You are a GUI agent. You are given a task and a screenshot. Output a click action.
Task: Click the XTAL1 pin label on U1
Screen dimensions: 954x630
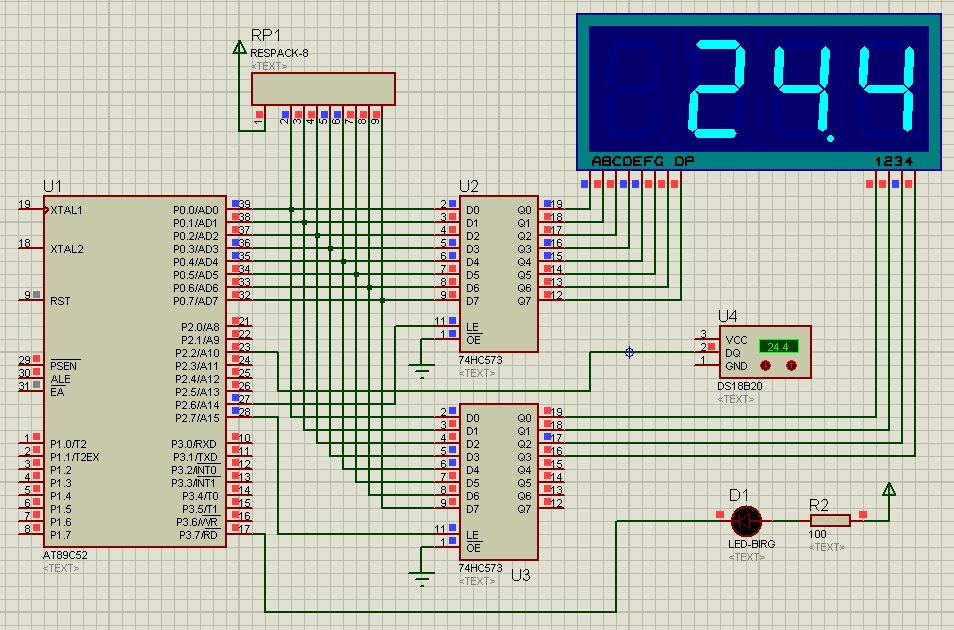click(67, 210)
